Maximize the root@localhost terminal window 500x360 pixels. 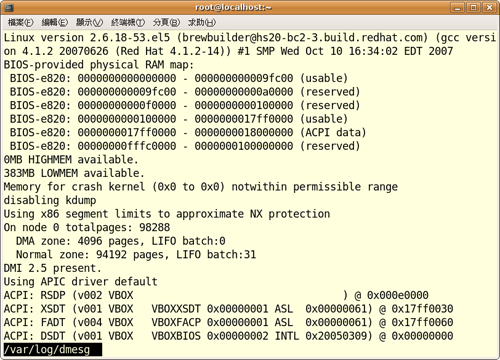pyautogui.click(x=473, y=7)
